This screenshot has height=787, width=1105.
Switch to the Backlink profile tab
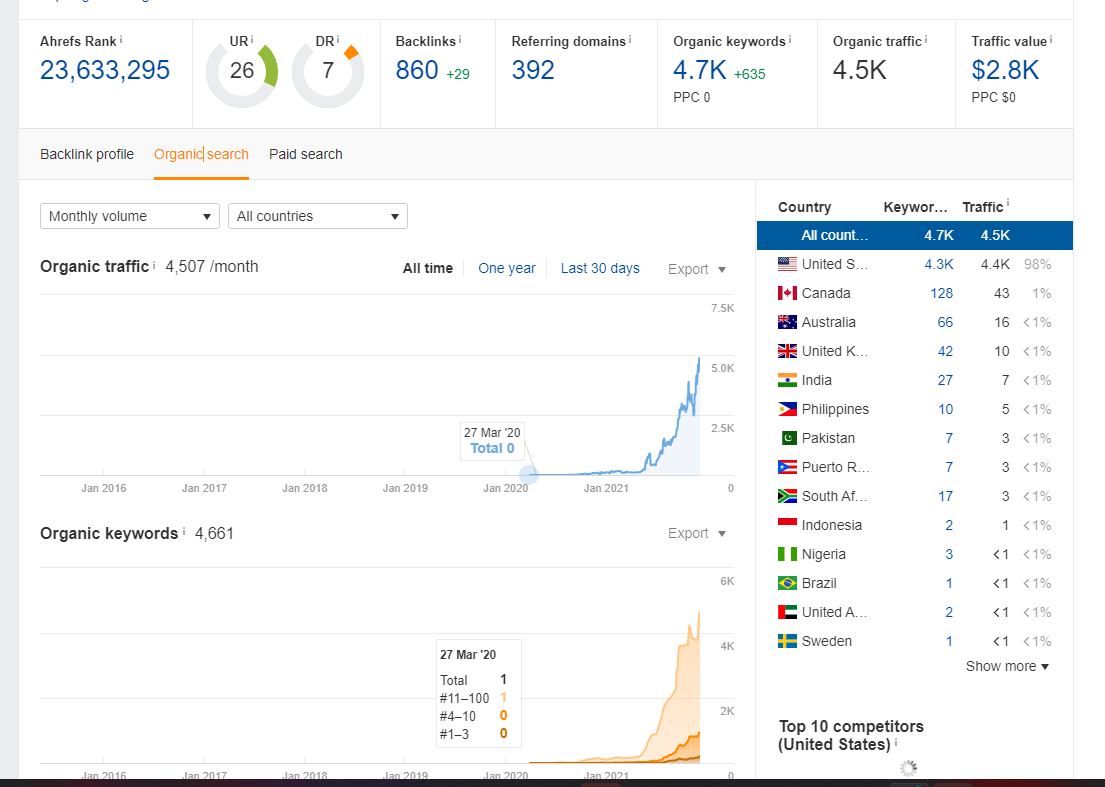87,154
